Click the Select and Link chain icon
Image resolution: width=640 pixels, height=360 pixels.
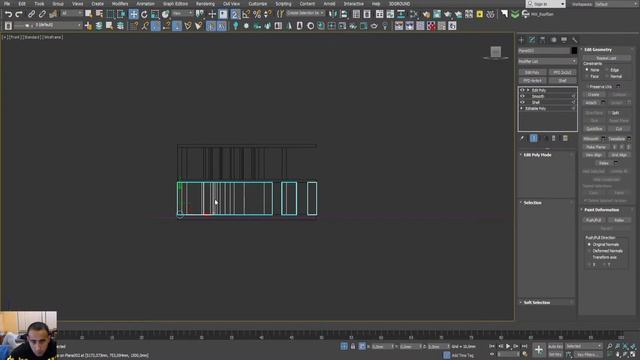(31, 14)
